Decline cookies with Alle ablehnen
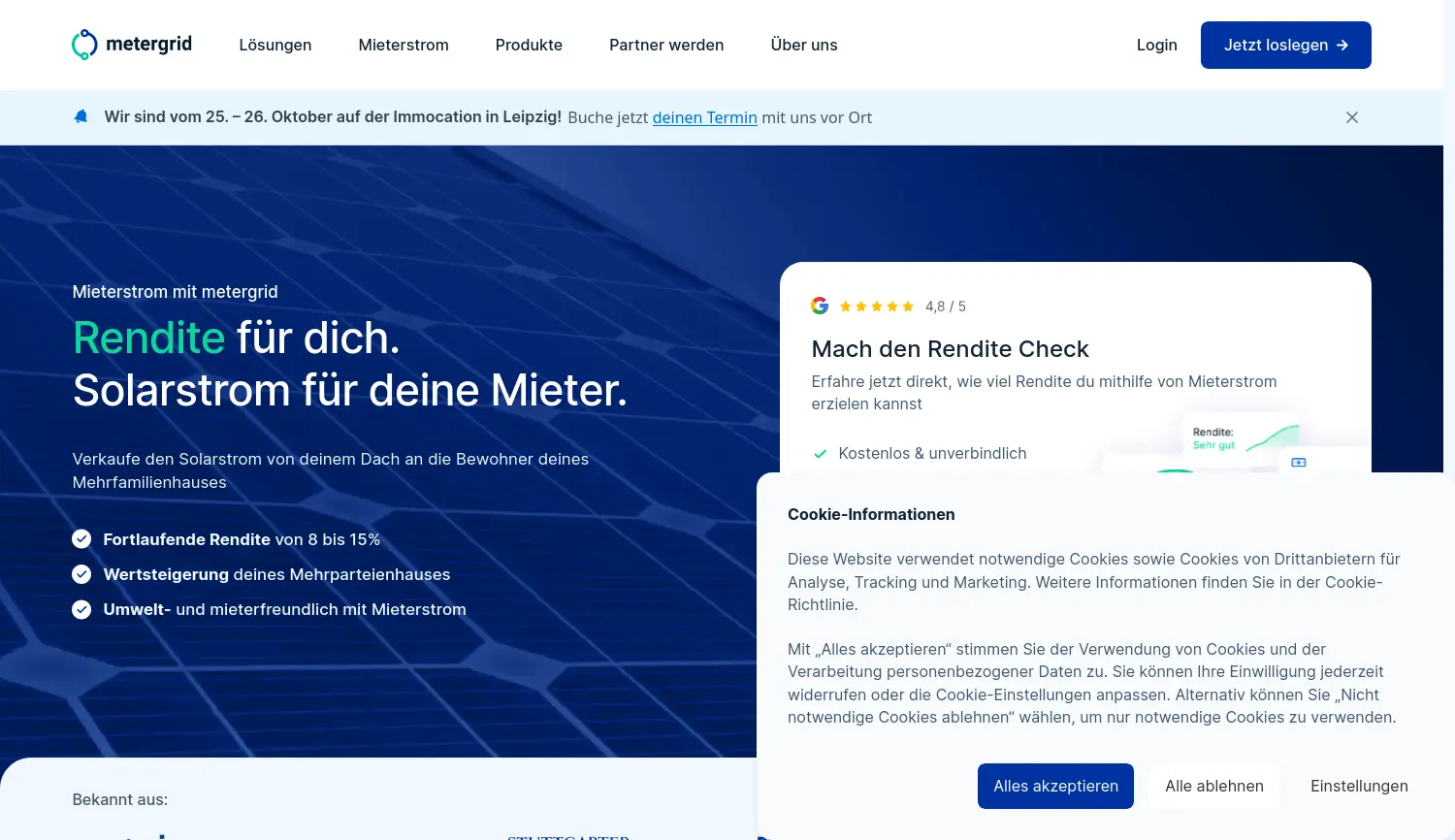 [x=1214, y=786]
